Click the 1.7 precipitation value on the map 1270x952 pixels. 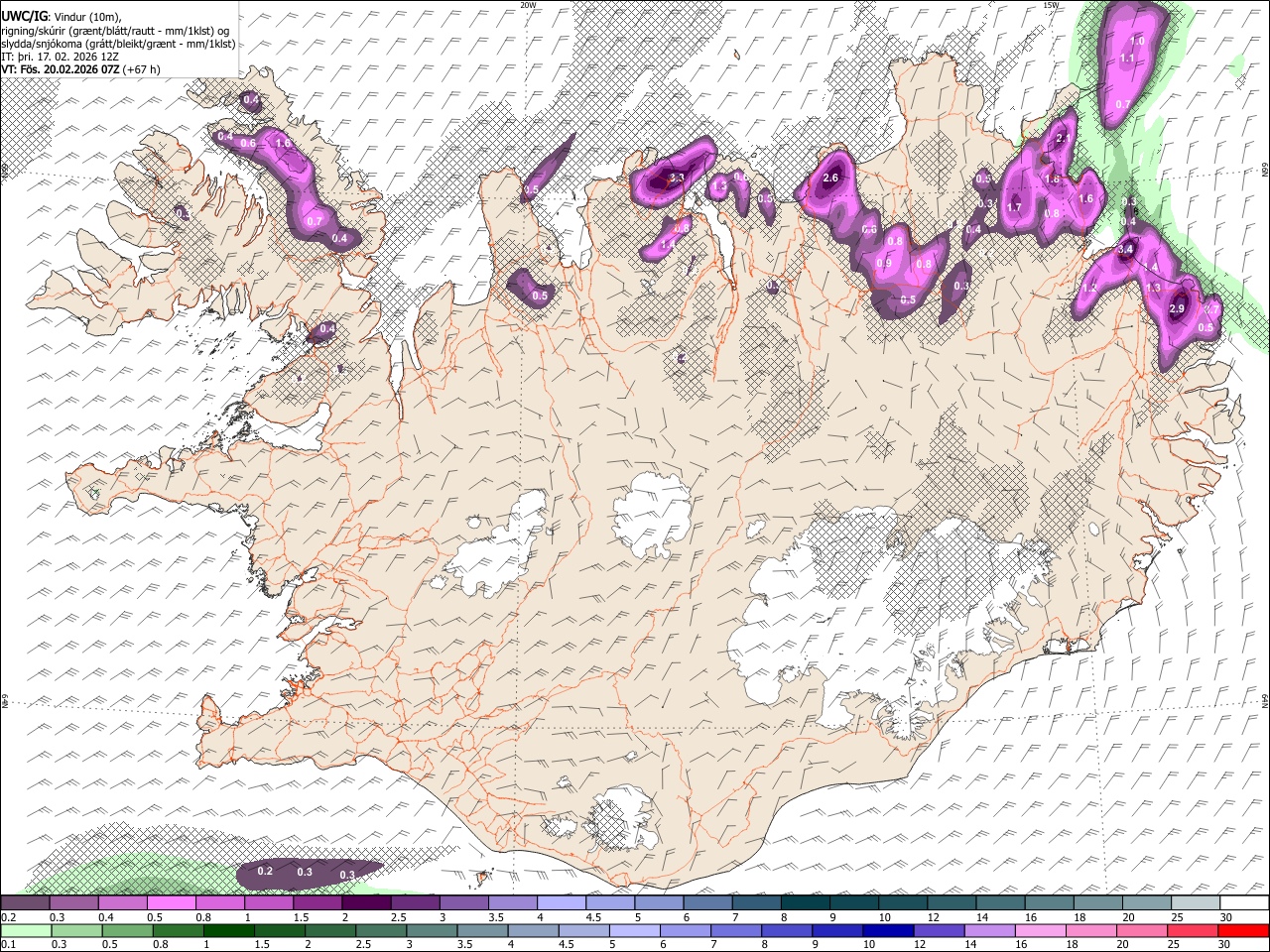(x=1014, y=207)
